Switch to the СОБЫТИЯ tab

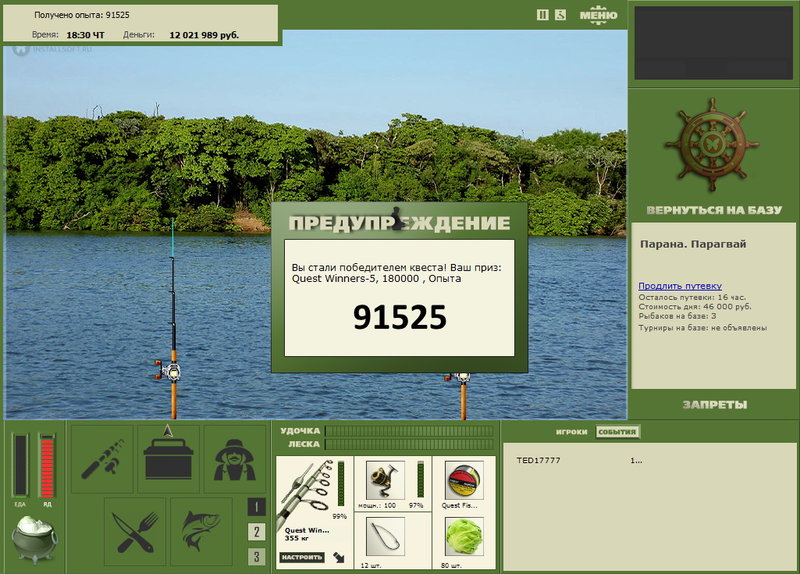click(617, 432)
